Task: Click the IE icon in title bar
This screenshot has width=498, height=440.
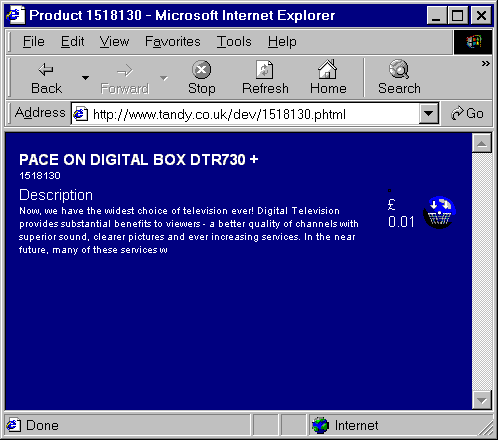Action: (x=15, y=15)
